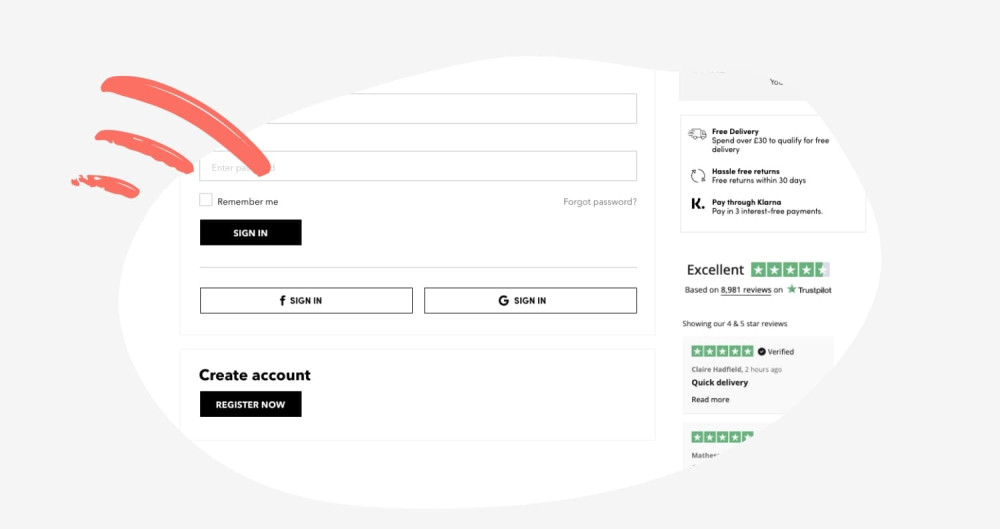Screen dimensions: 1000x529
Task: Click the Trustpilot star logo
Action: click(x=792, y=290)
